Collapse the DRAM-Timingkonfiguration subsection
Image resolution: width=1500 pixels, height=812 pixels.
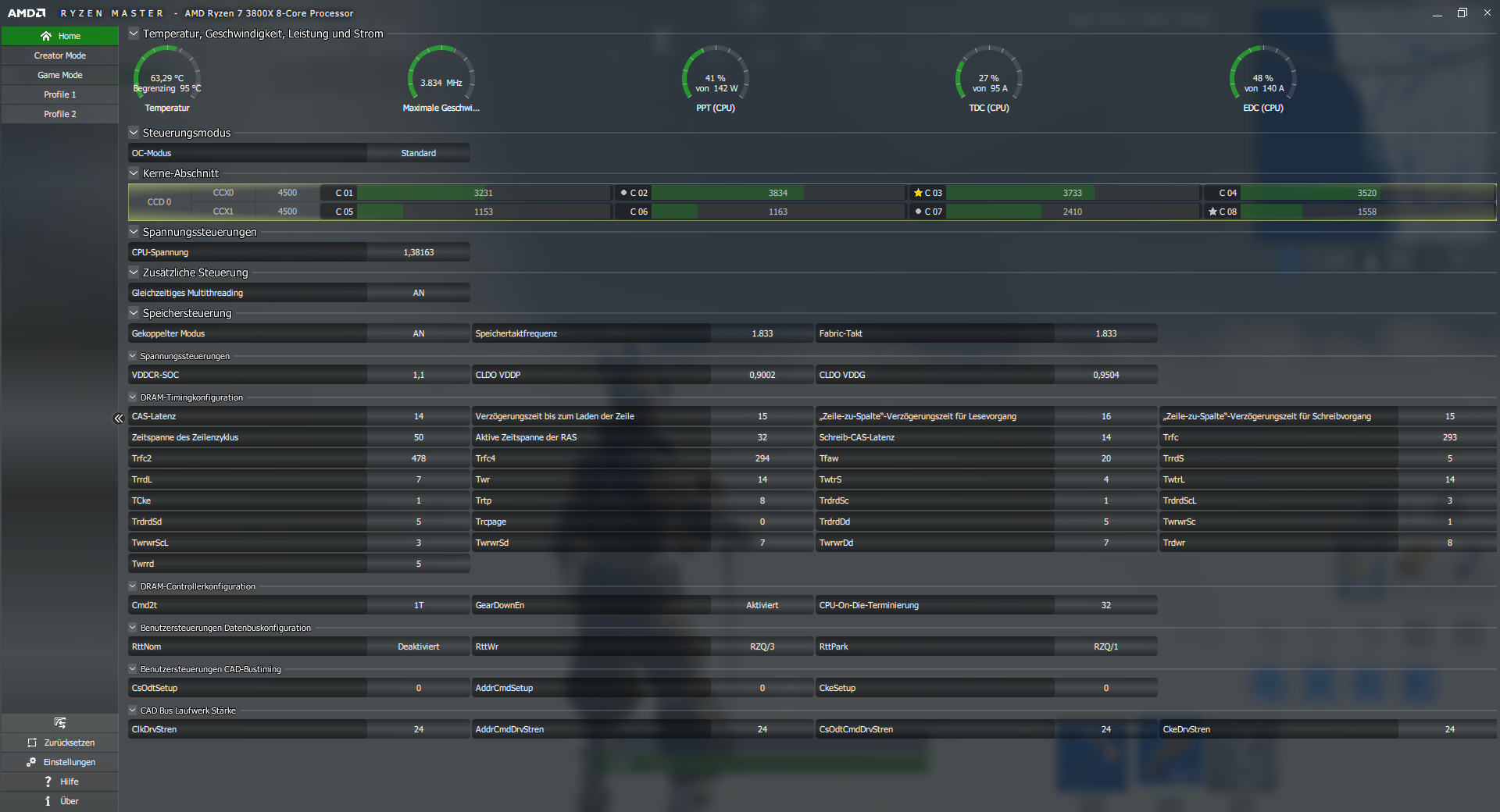tap(133, 397)
